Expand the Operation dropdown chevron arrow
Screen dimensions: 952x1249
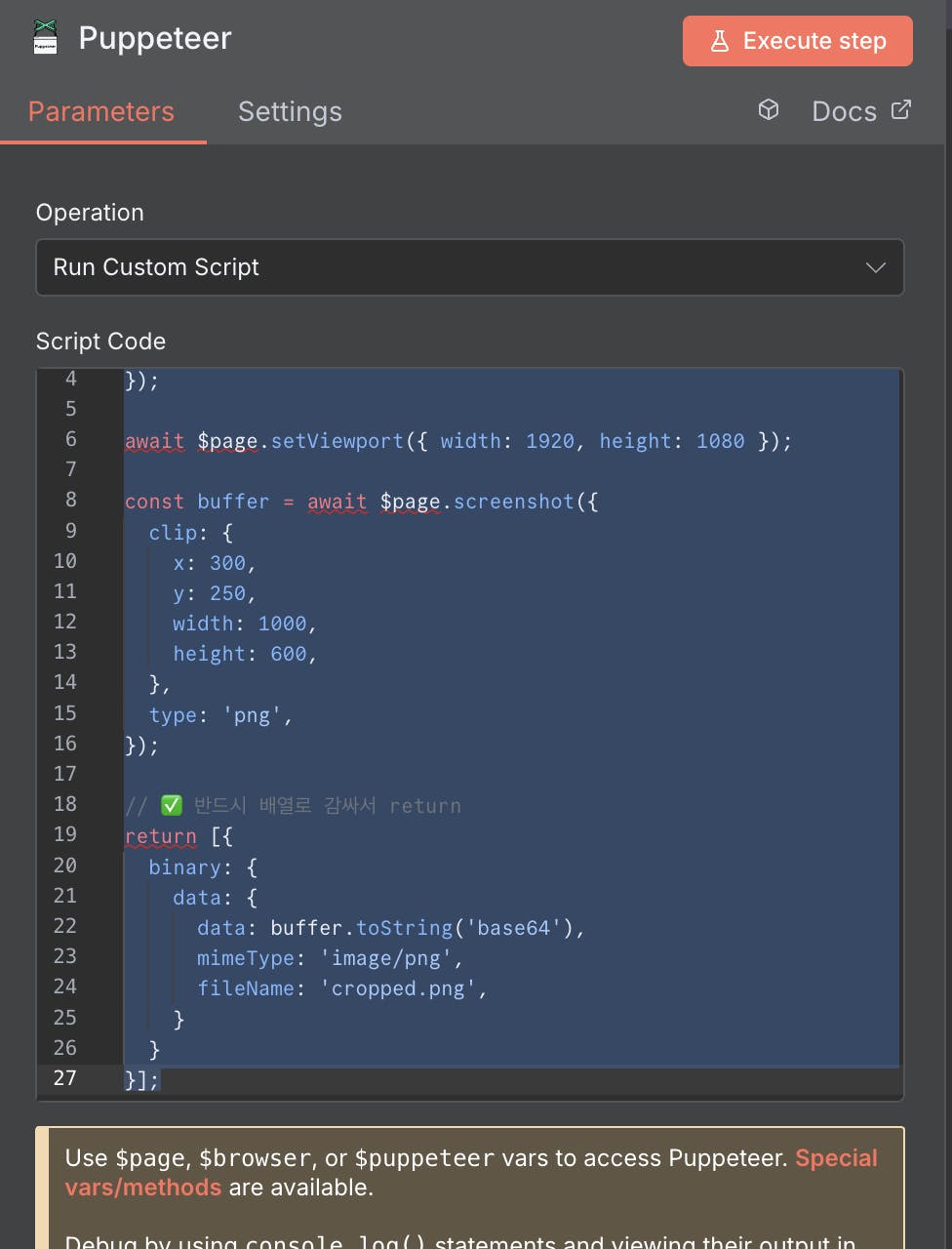(875, 267)
